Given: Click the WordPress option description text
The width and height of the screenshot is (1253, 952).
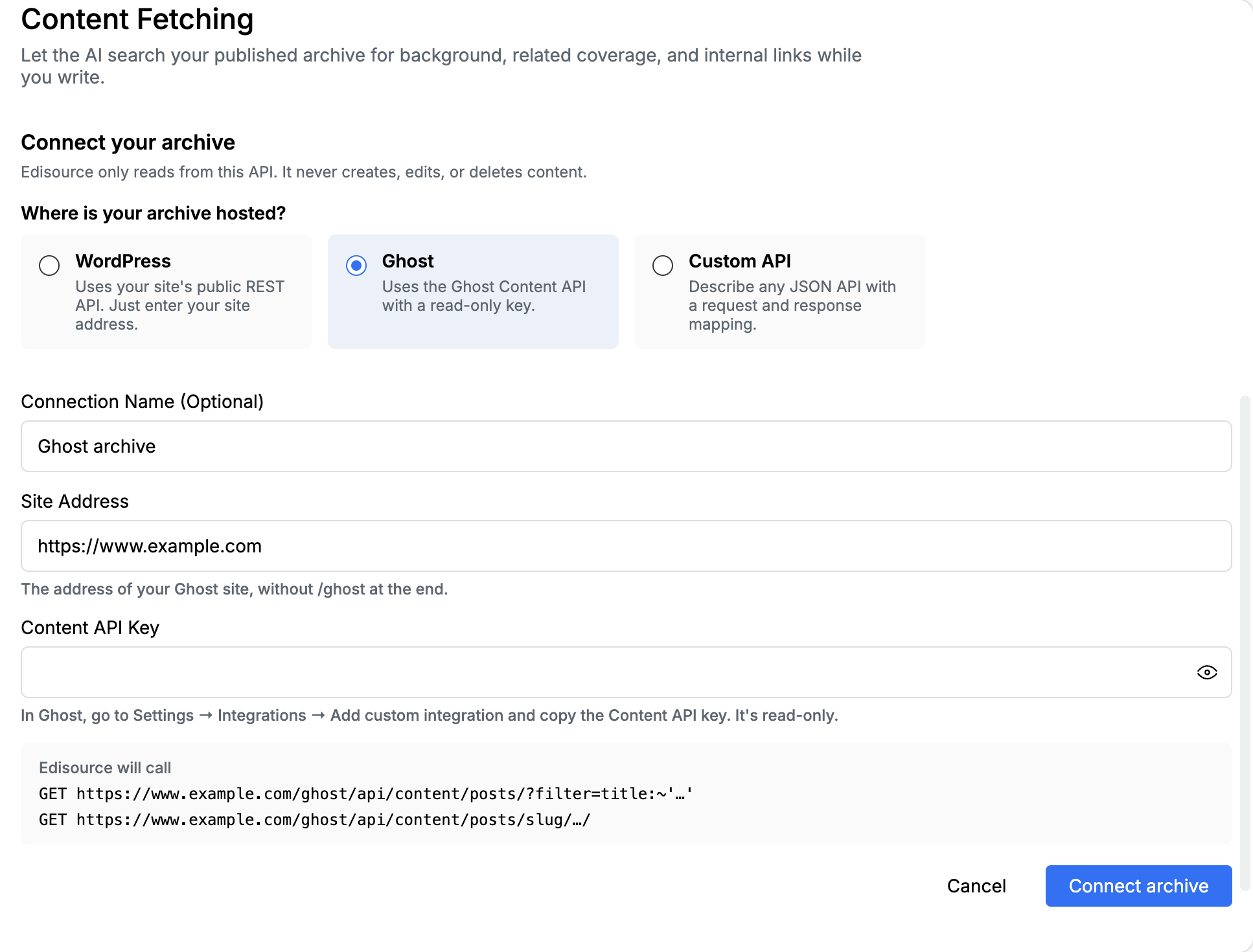Looking at the screenshot, I should (179, 306).
